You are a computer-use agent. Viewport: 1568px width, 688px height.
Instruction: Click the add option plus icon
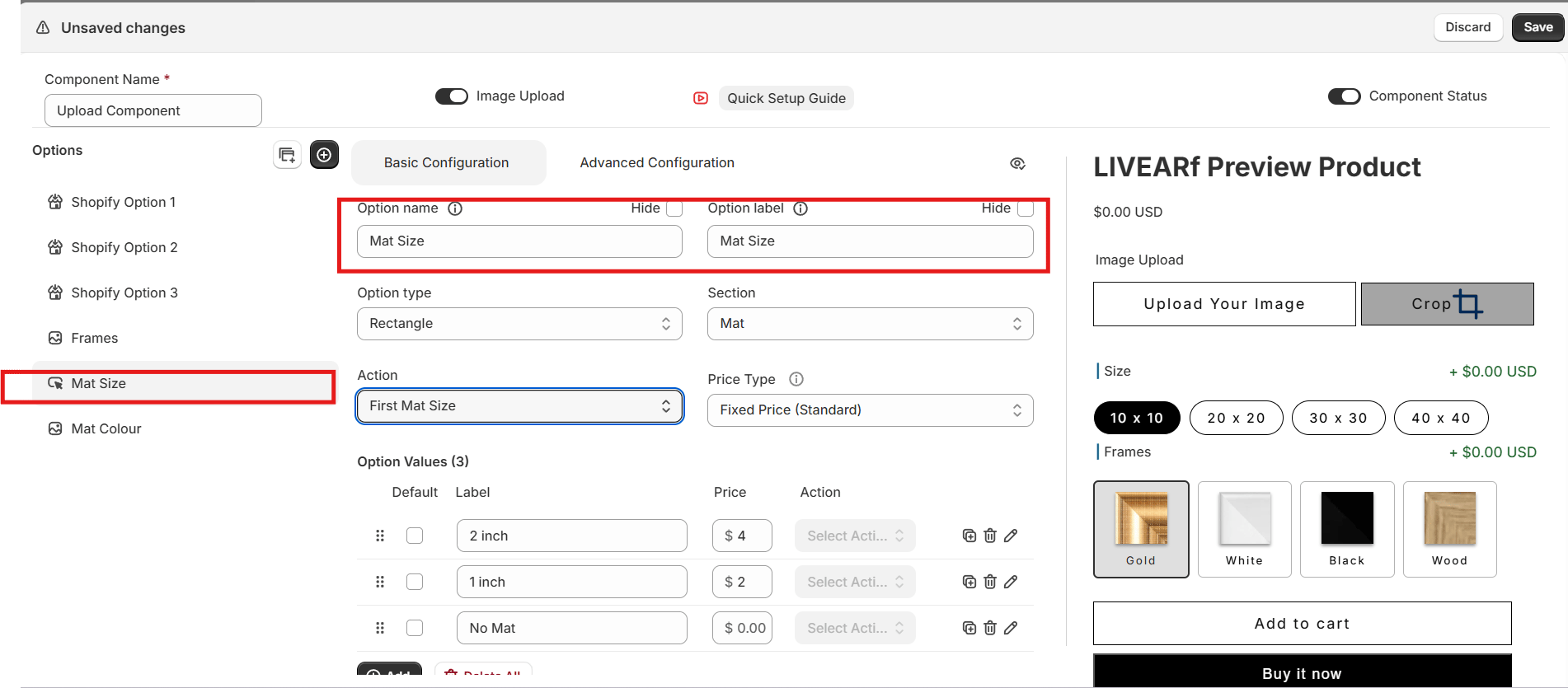324,155
